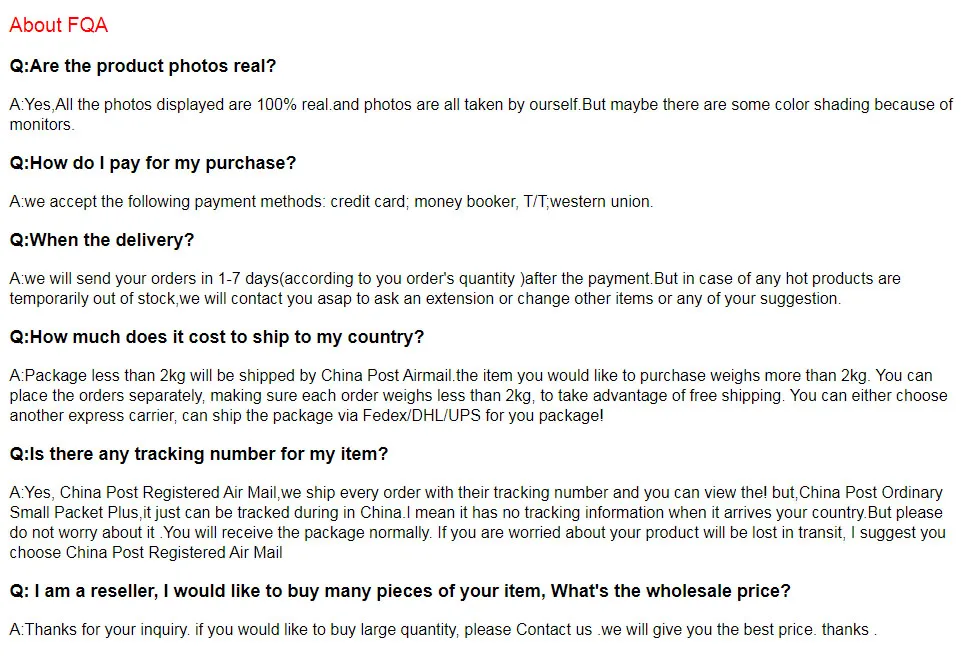Click "Is there any tracking number" question
The image size is (971, 663).
tap(199, 454)
